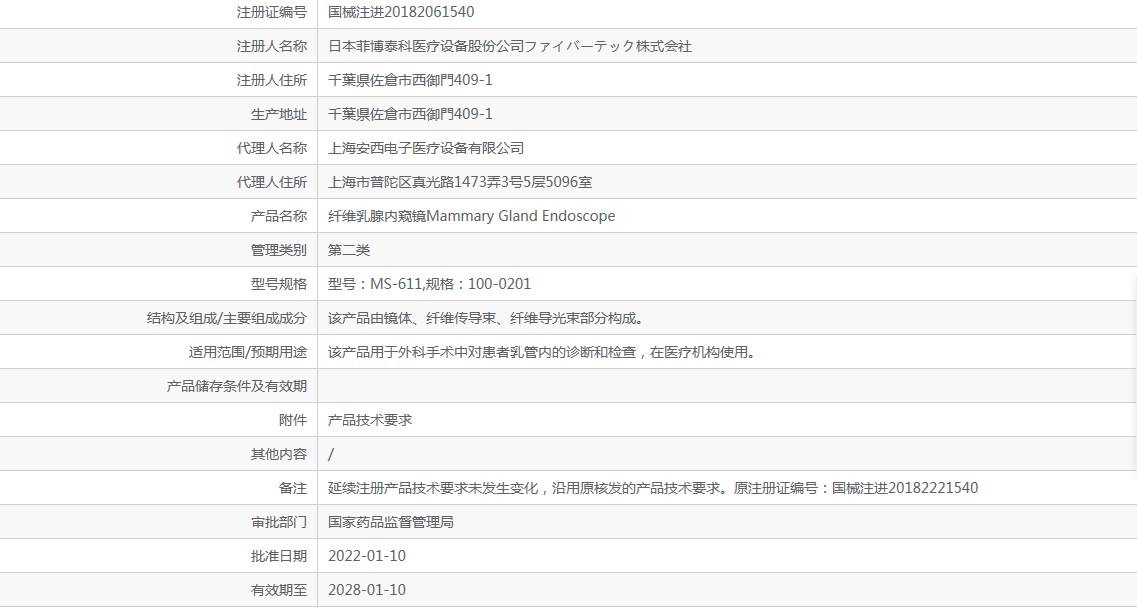The width and height of the screenshot is (1137, 608).
Task: Click the 有效期至 label
Action: point(279,590)
